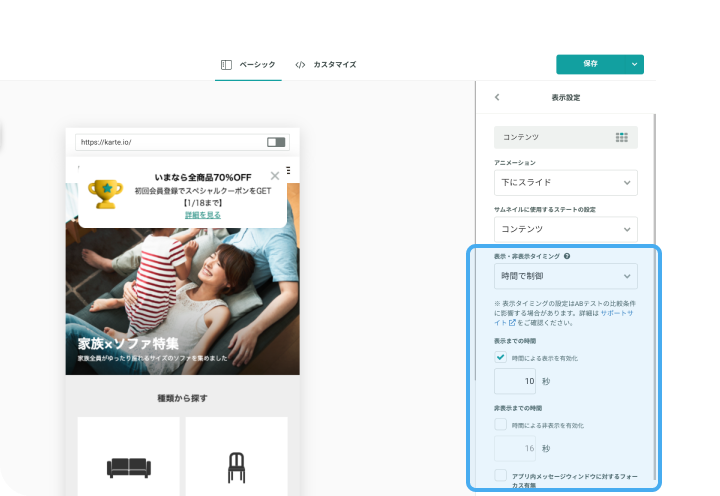Open the three-dot menu in preview
The height and width of the screenshot is (496, 720).
pos(288,170)
